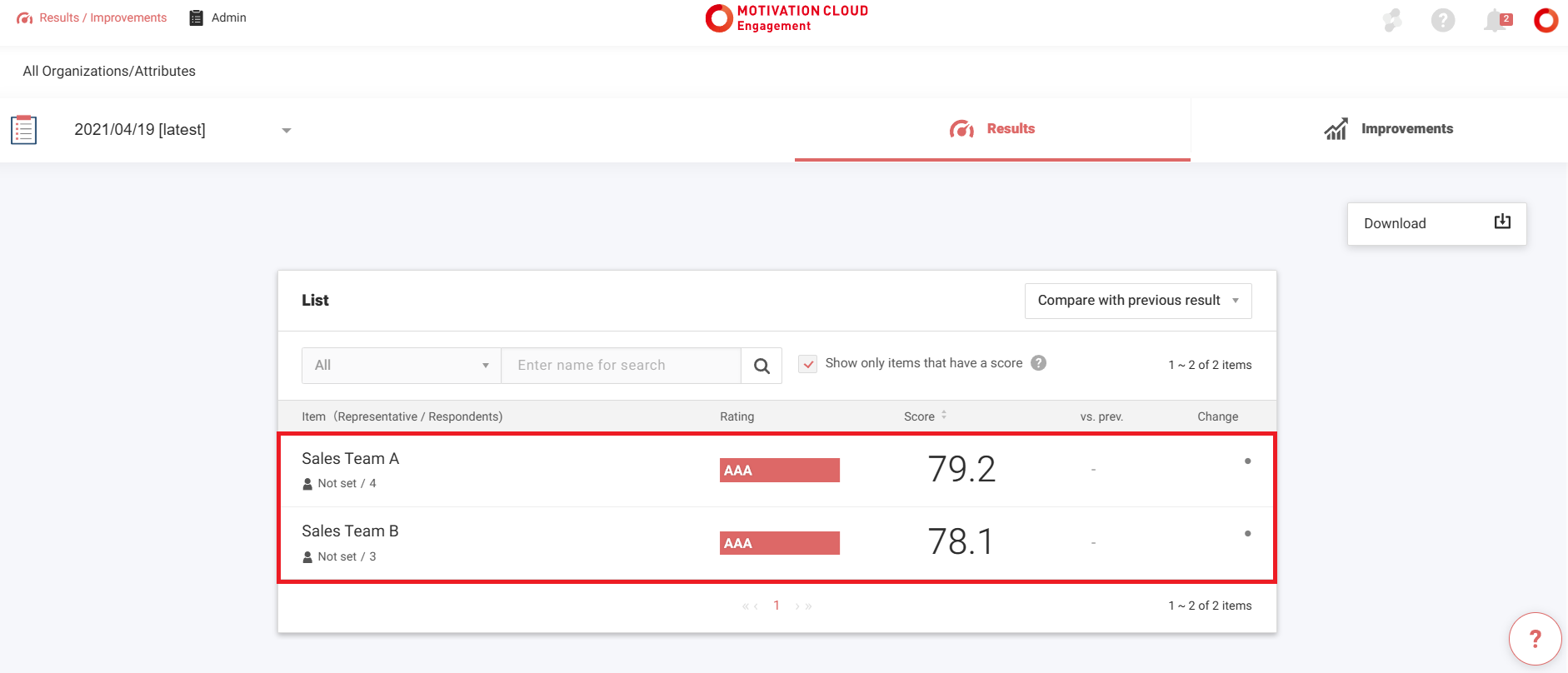Switch to the Improvements tab
Screen dimensions: 1568x673
[1388, 129]
